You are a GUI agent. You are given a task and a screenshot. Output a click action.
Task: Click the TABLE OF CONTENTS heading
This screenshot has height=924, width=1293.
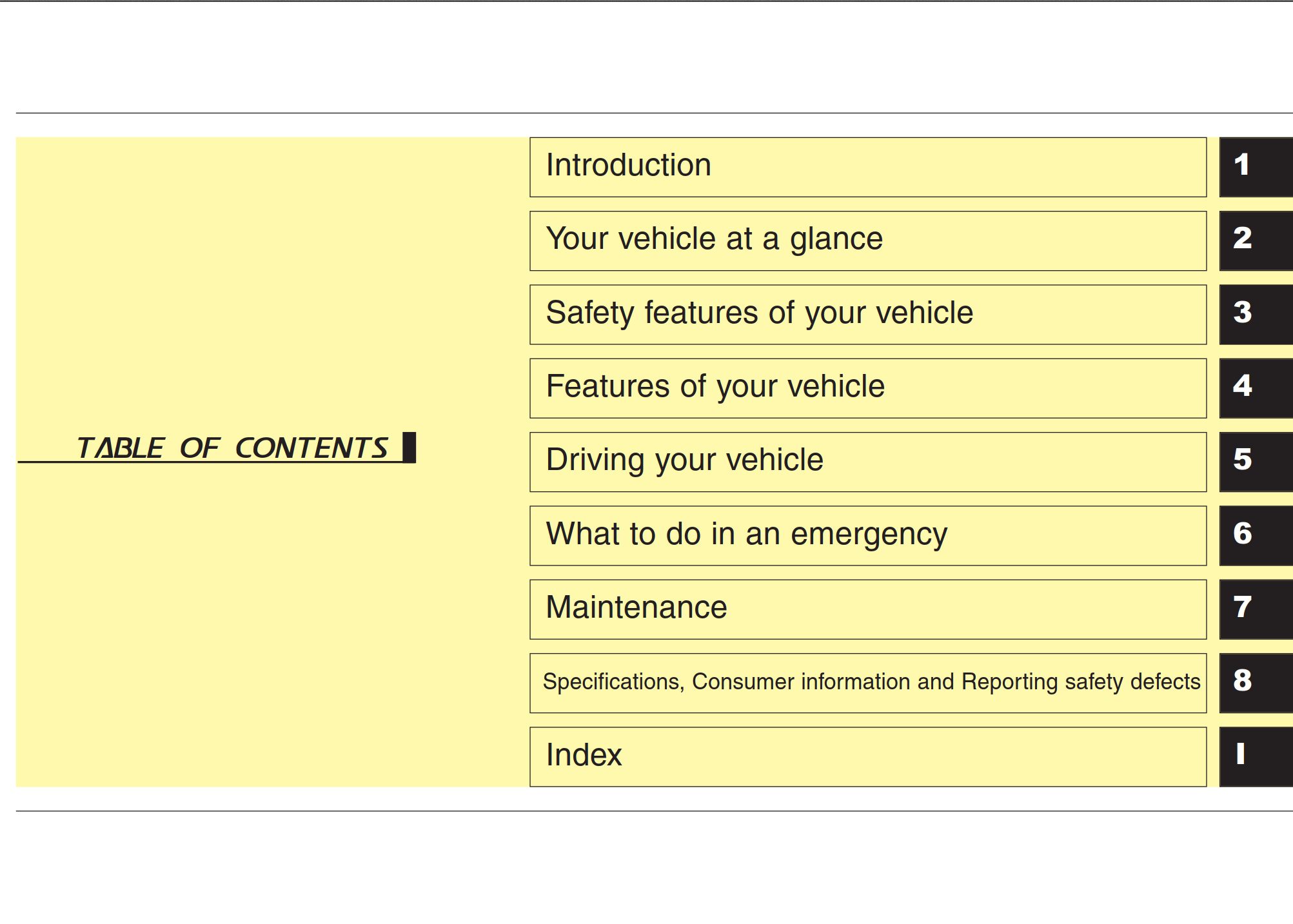click(x=232, y=447)
